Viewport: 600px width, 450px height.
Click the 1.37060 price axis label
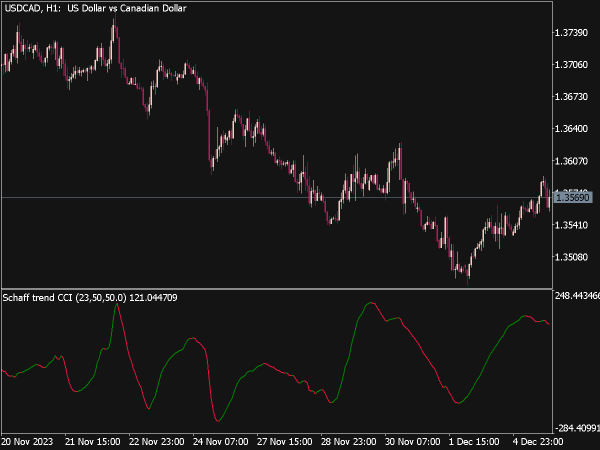pos(574,65)
